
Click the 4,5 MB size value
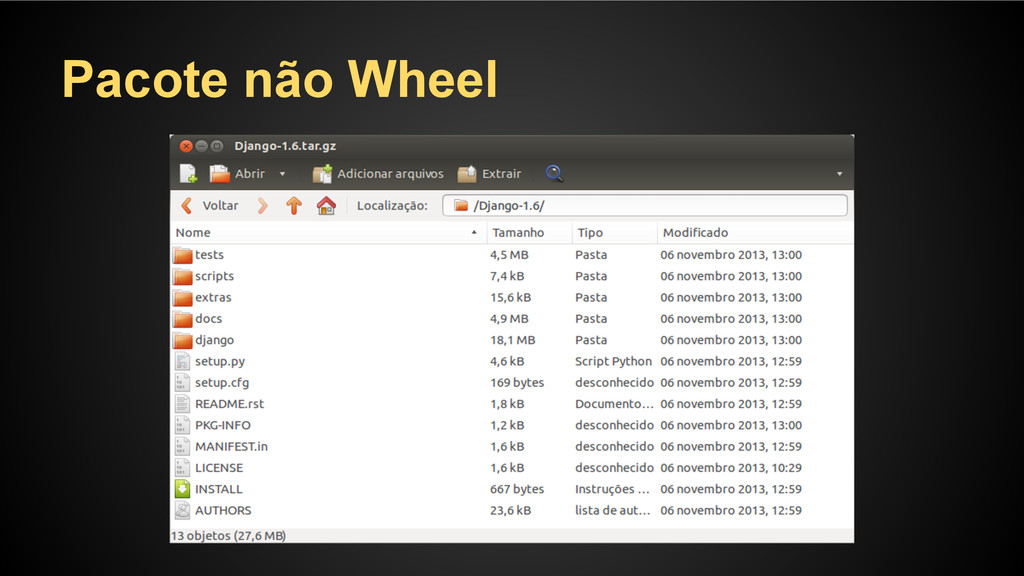pyautogui.click(x=509, y=255)
